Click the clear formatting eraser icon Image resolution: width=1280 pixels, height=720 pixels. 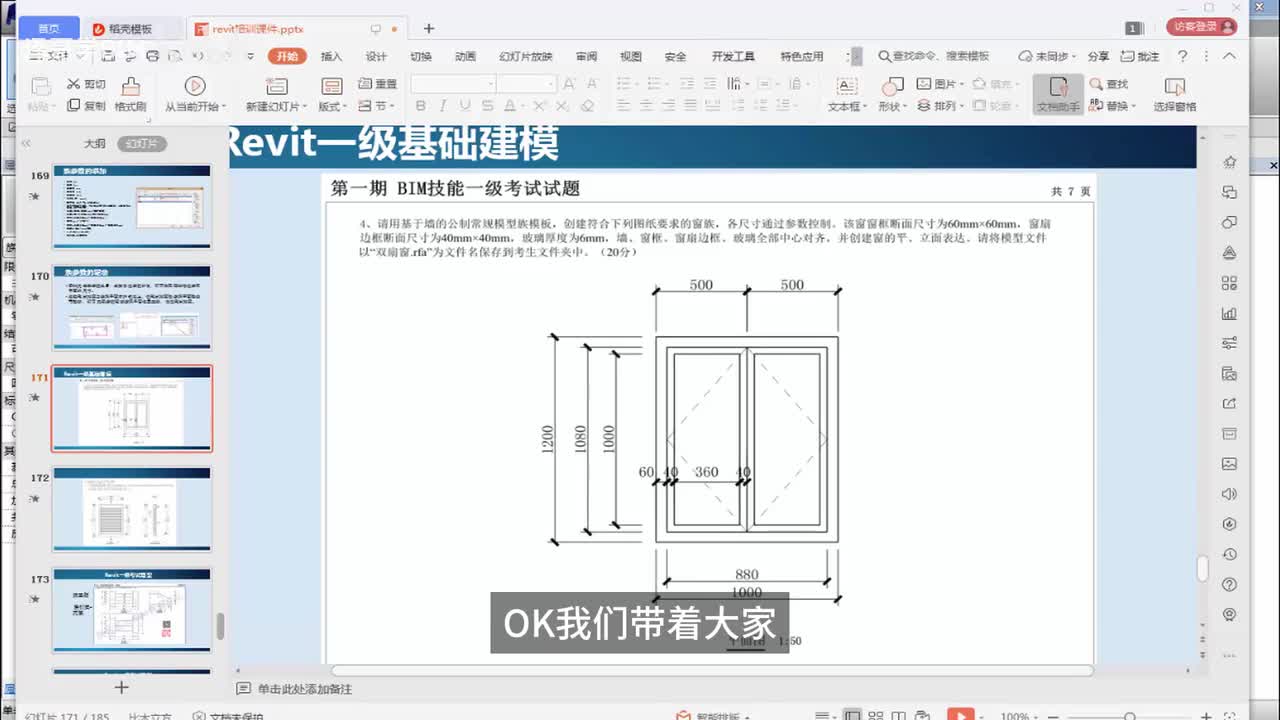click(x=588, y=106)
